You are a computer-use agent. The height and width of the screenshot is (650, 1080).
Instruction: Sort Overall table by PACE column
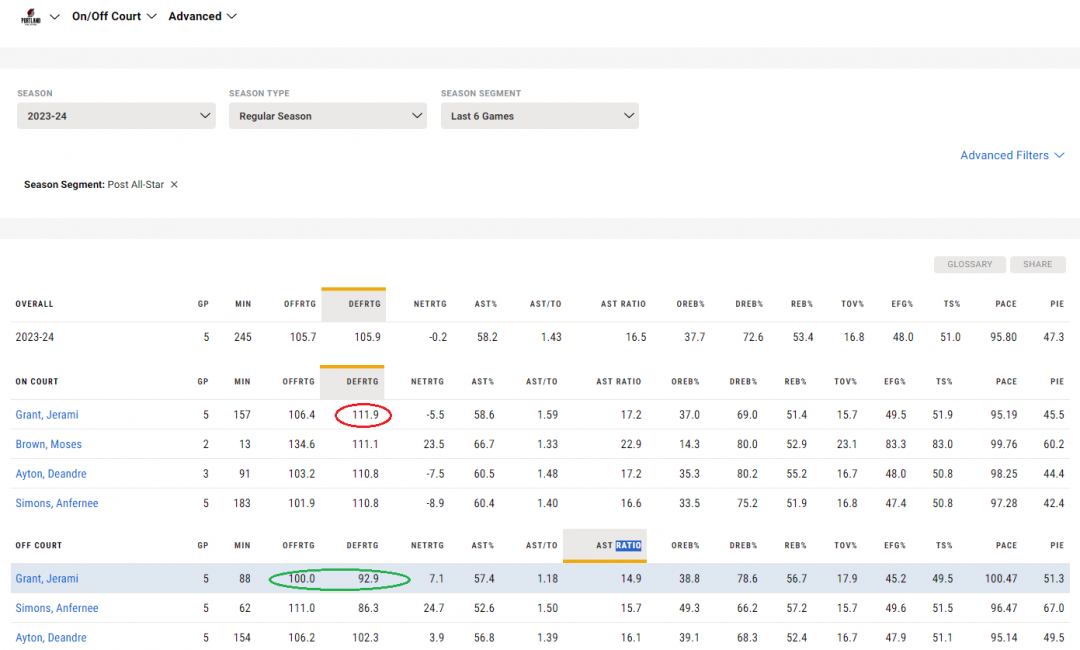tap(1006, 304)
